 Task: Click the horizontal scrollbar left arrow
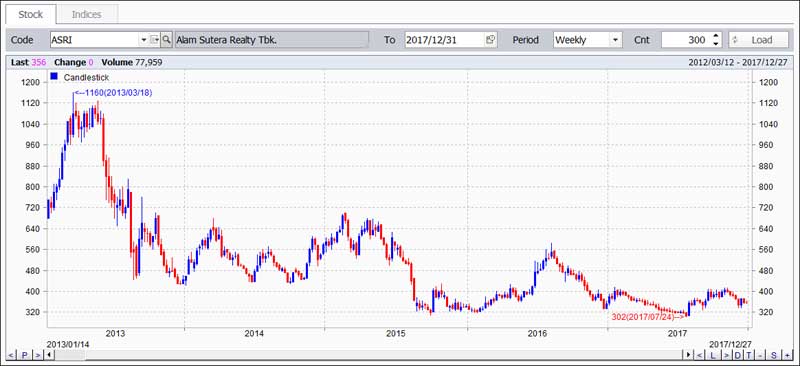click(x=49, y=355)
